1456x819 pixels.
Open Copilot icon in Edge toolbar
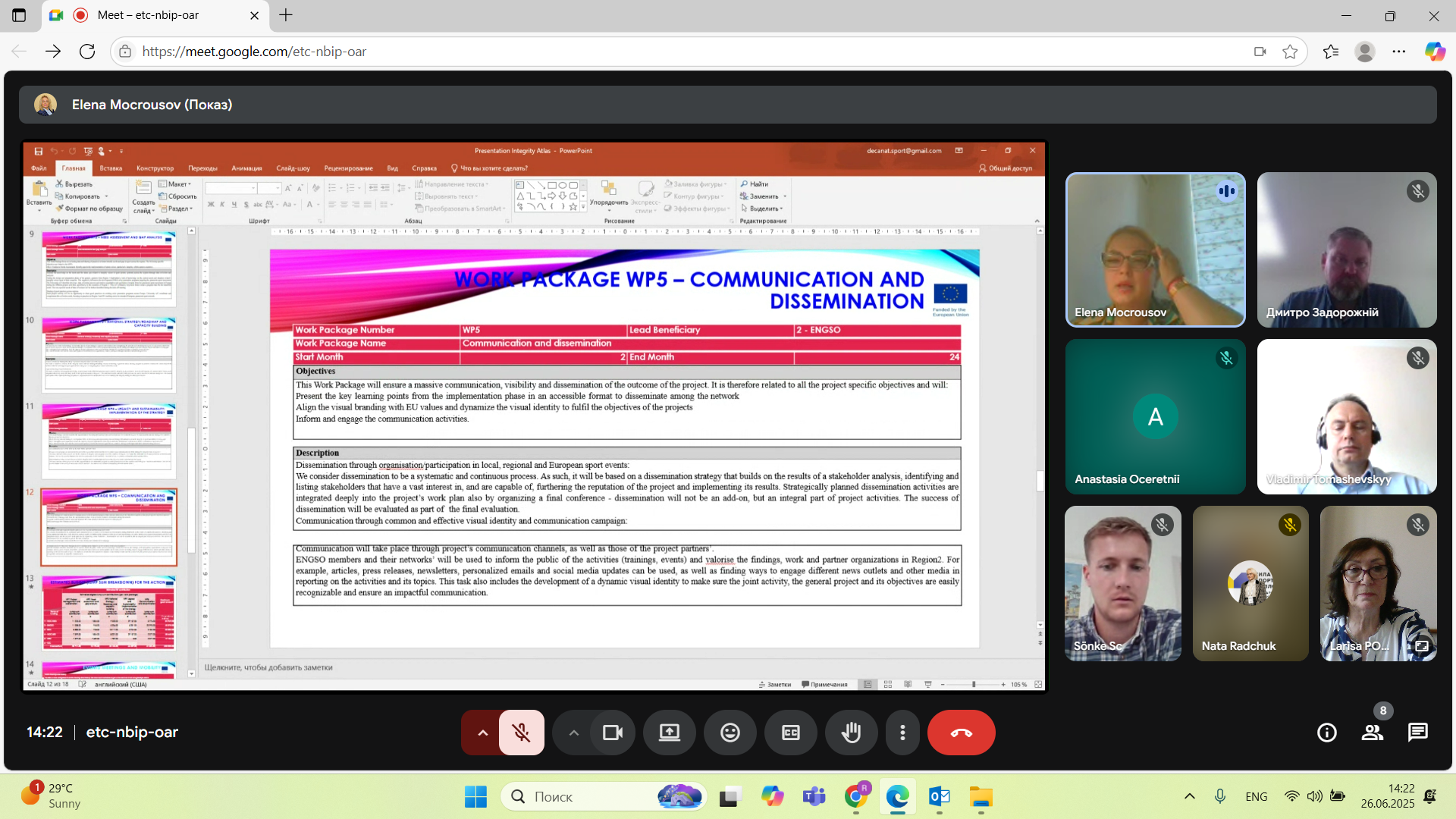1434,52
